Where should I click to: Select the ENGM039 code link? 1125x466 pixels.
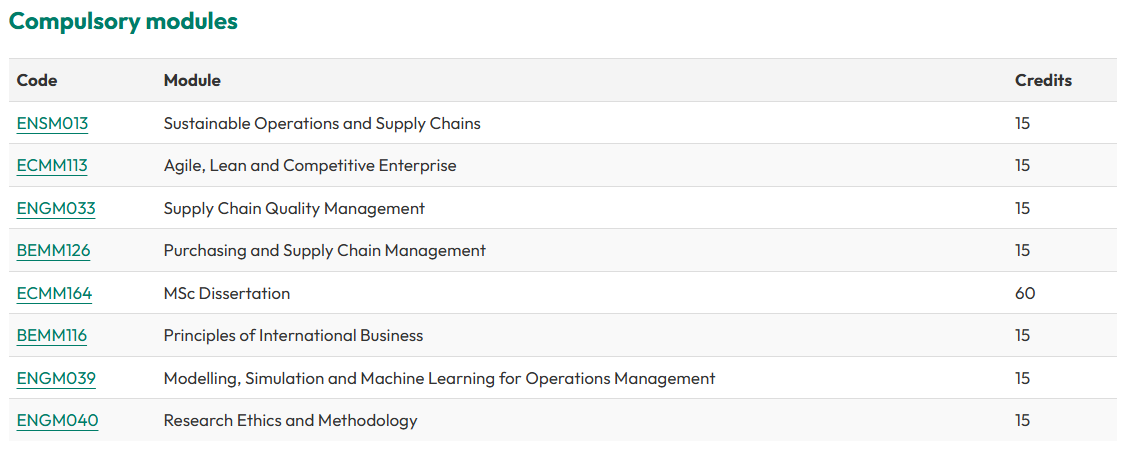coord(56,379)
